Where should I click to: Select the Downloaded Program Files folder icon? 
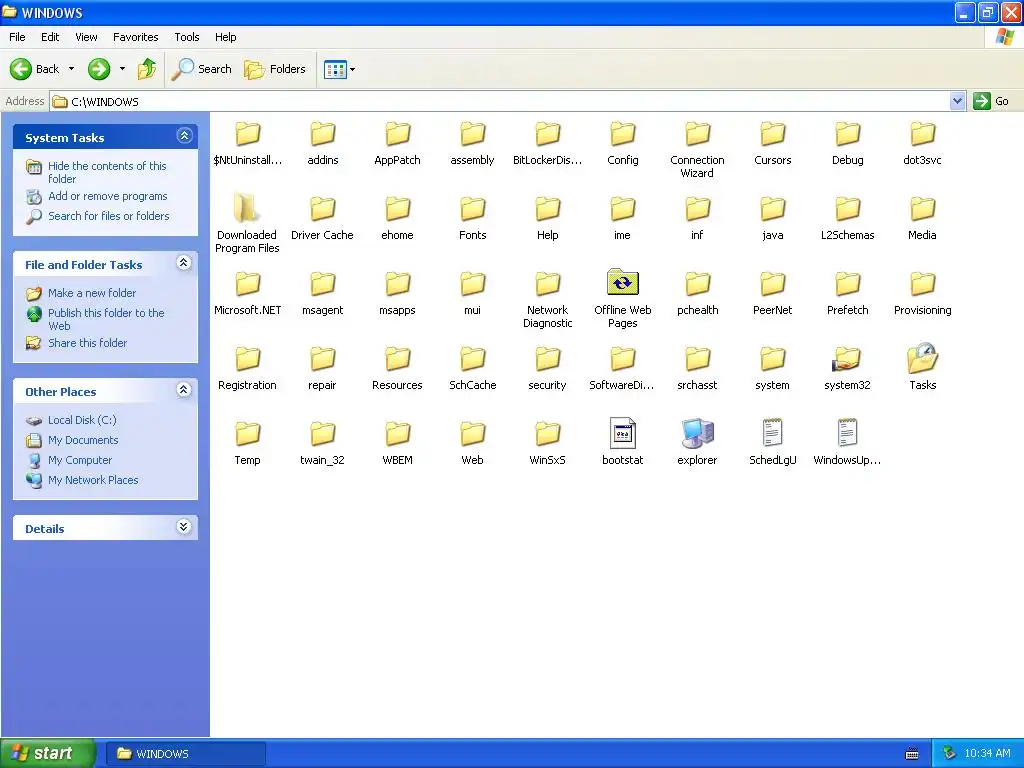tap(247, 209)
